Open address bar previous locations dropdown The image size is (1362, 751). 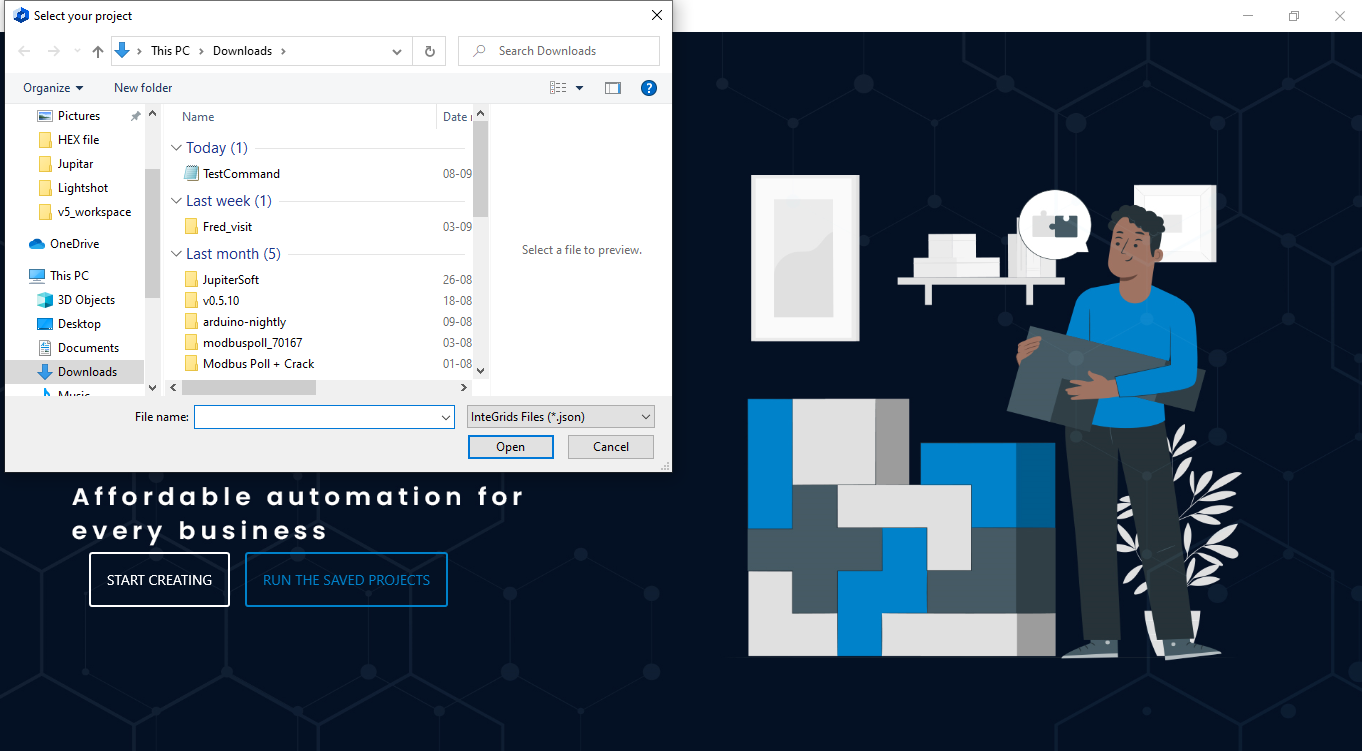point(397,51)
